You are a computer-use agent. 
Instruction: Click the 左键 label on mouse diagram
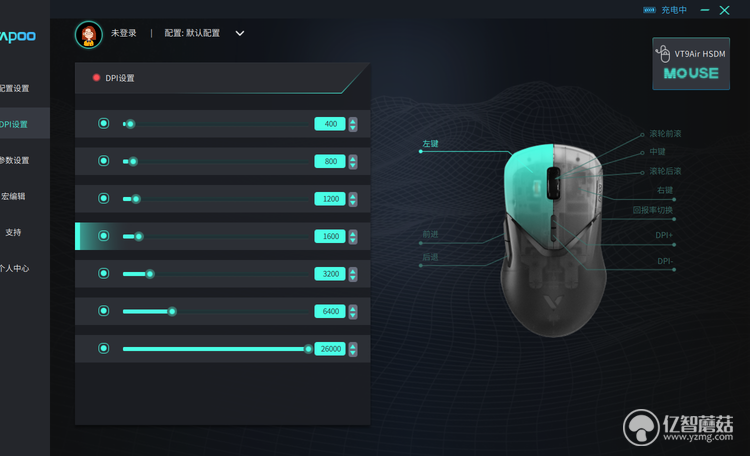coord(430,144)
